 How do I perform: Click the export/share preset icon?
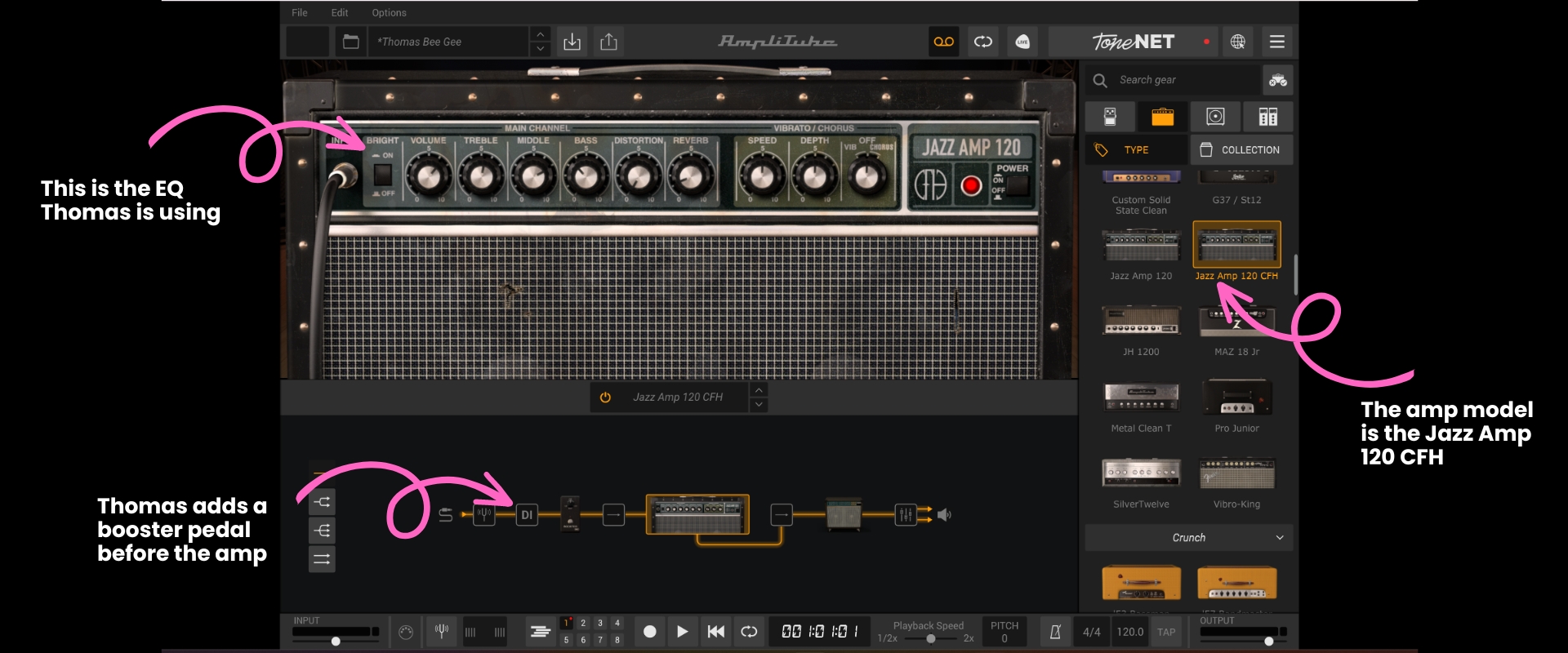(608, 42)
